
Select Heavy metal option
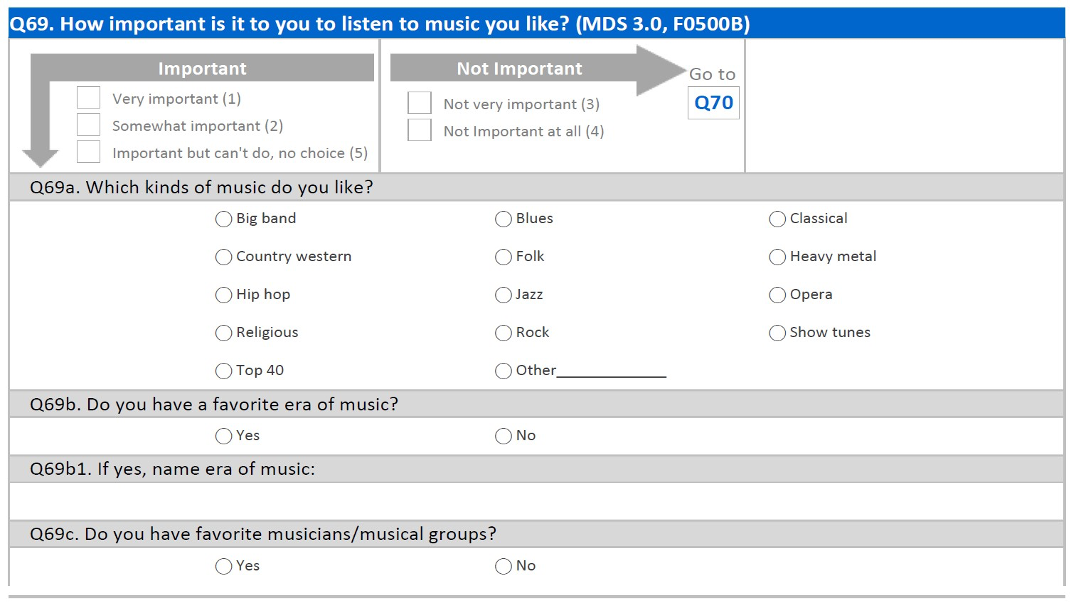pyautogui.click(x=777, y=256)
